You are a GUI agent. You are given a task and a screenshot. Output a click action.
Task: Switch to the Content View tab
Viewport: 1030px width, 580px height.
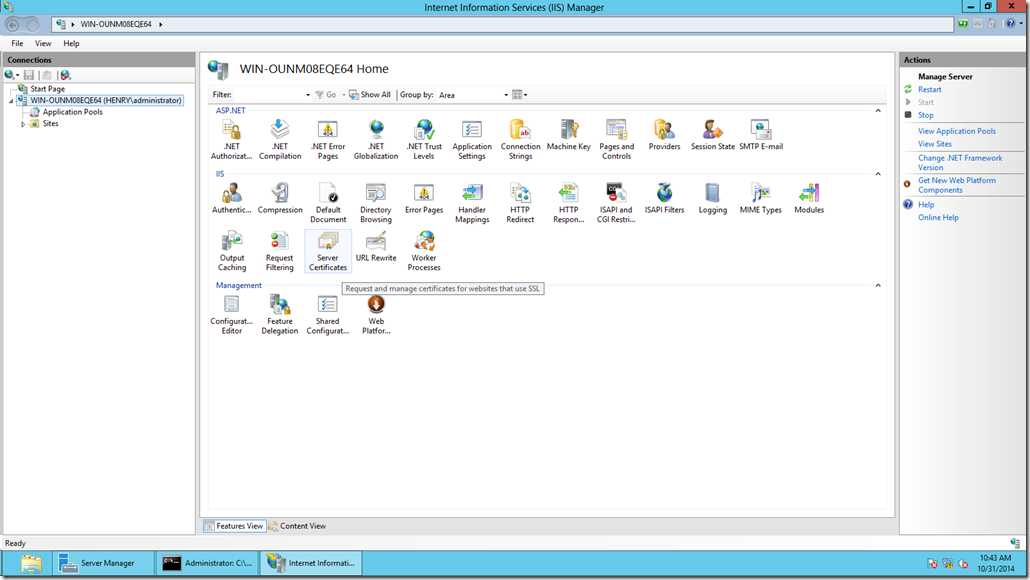297,526
